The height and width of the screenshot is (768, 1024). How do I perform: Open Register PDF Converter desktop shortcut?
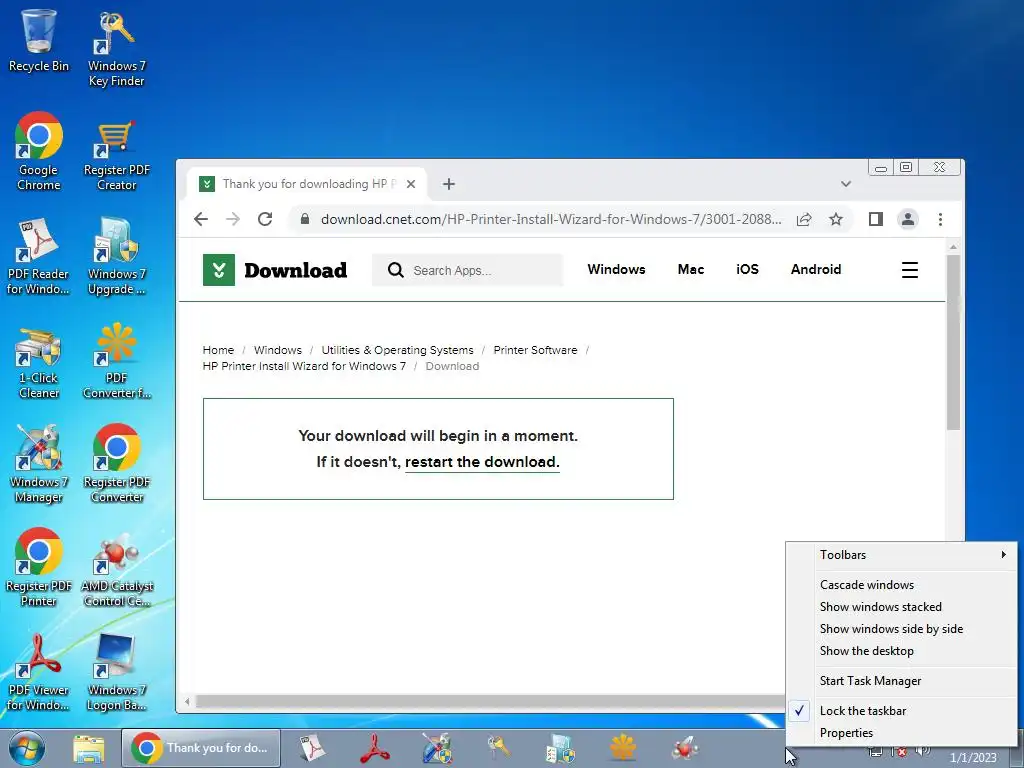click(x=116, y=464)
